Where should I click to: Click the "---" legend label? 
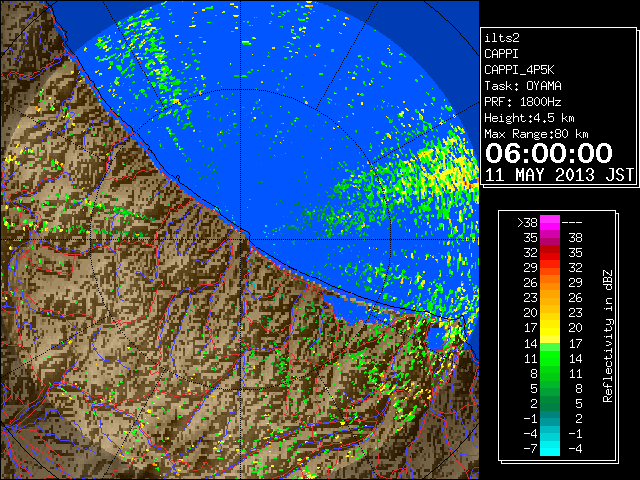coord(572,222)
